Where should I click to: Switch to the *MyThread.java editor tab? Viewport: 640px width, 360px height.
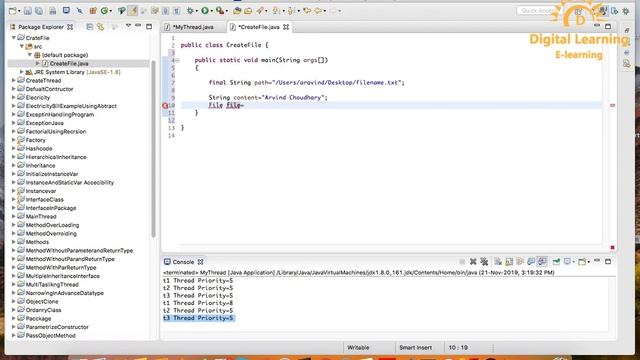193,27
